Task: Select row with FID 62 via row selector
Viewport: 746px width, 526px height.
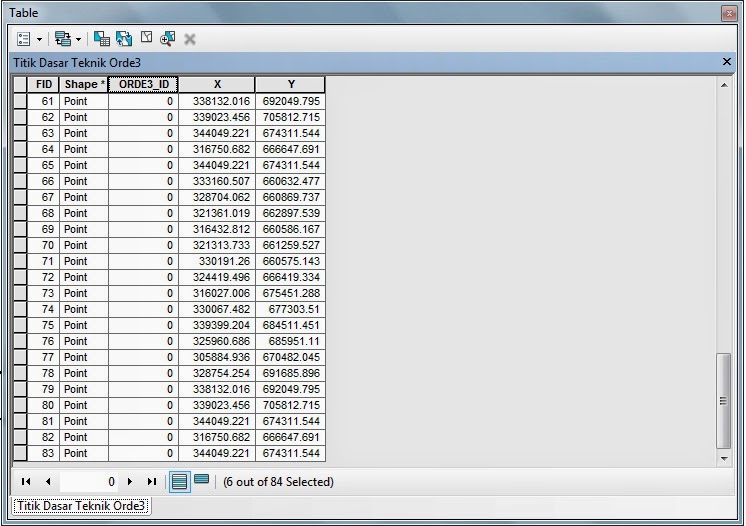Action: [x=20, y=117]
